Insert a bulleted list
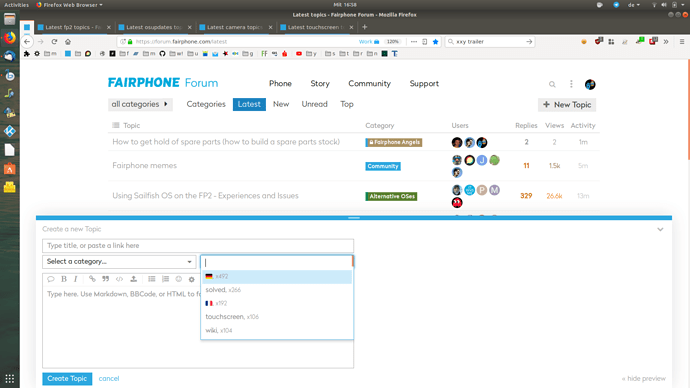The image size is (690, 388). (152, 279)
